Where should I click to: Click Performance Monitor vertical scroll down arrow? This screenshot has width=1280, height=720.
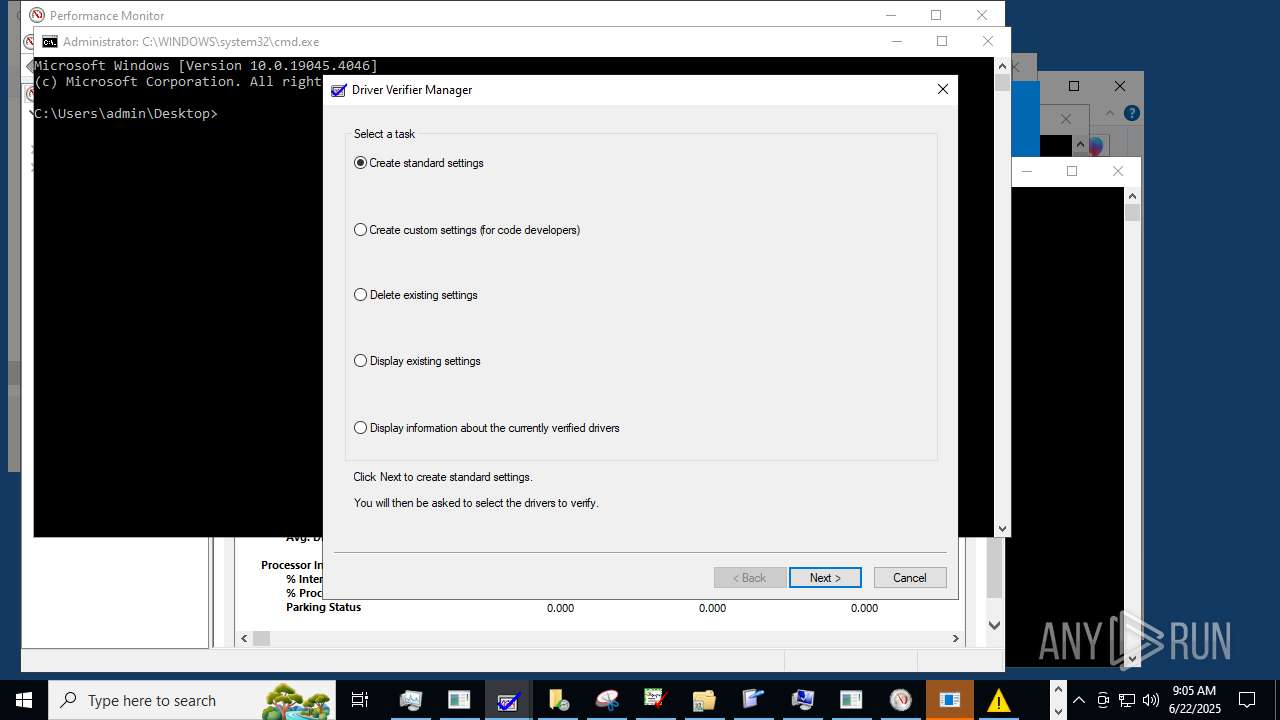pos(994,625)
